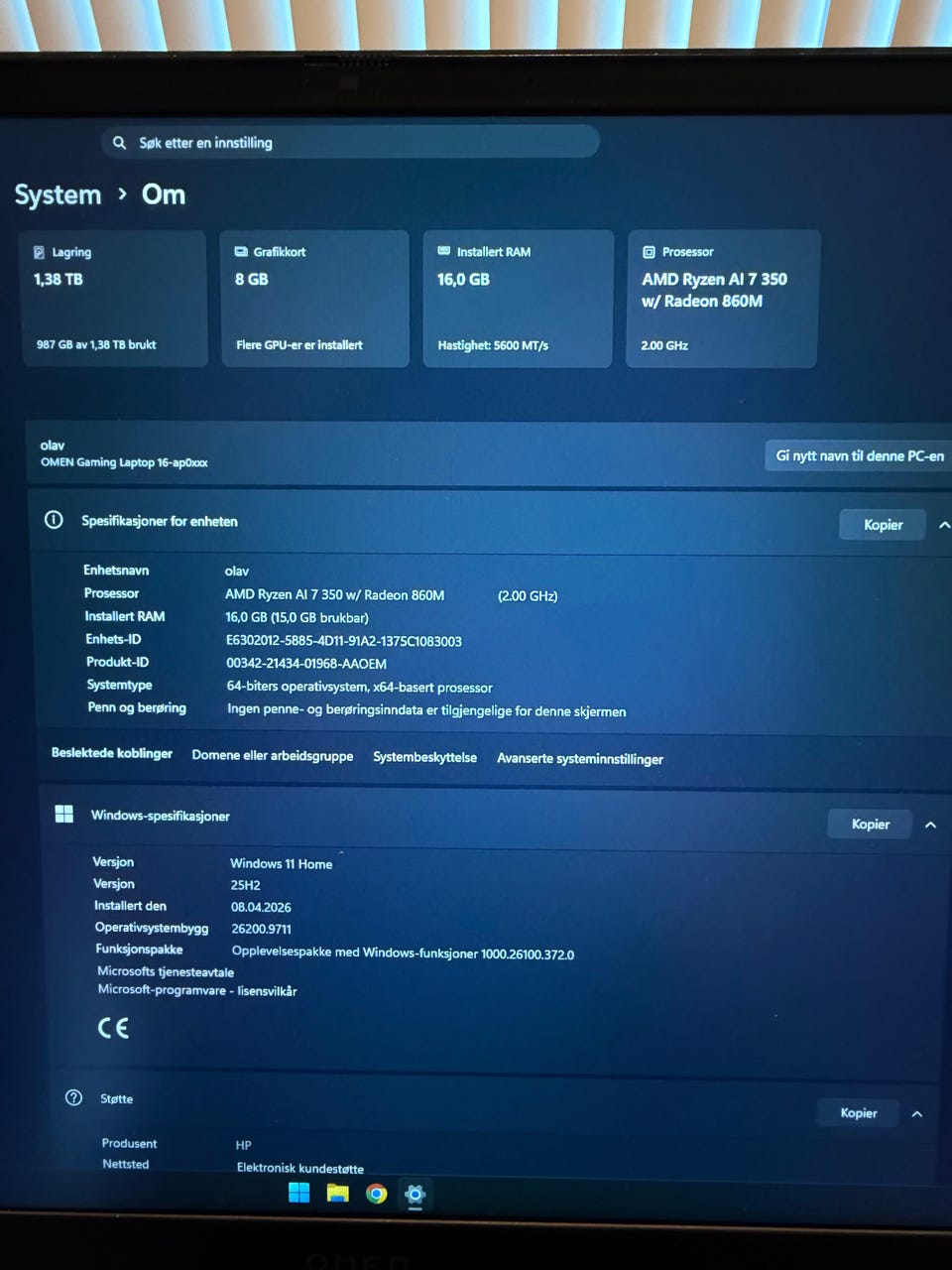This screenshot has height=1270, width=952.
Task: Click the build number 26200.9711
Action: [x=261, y=929]
